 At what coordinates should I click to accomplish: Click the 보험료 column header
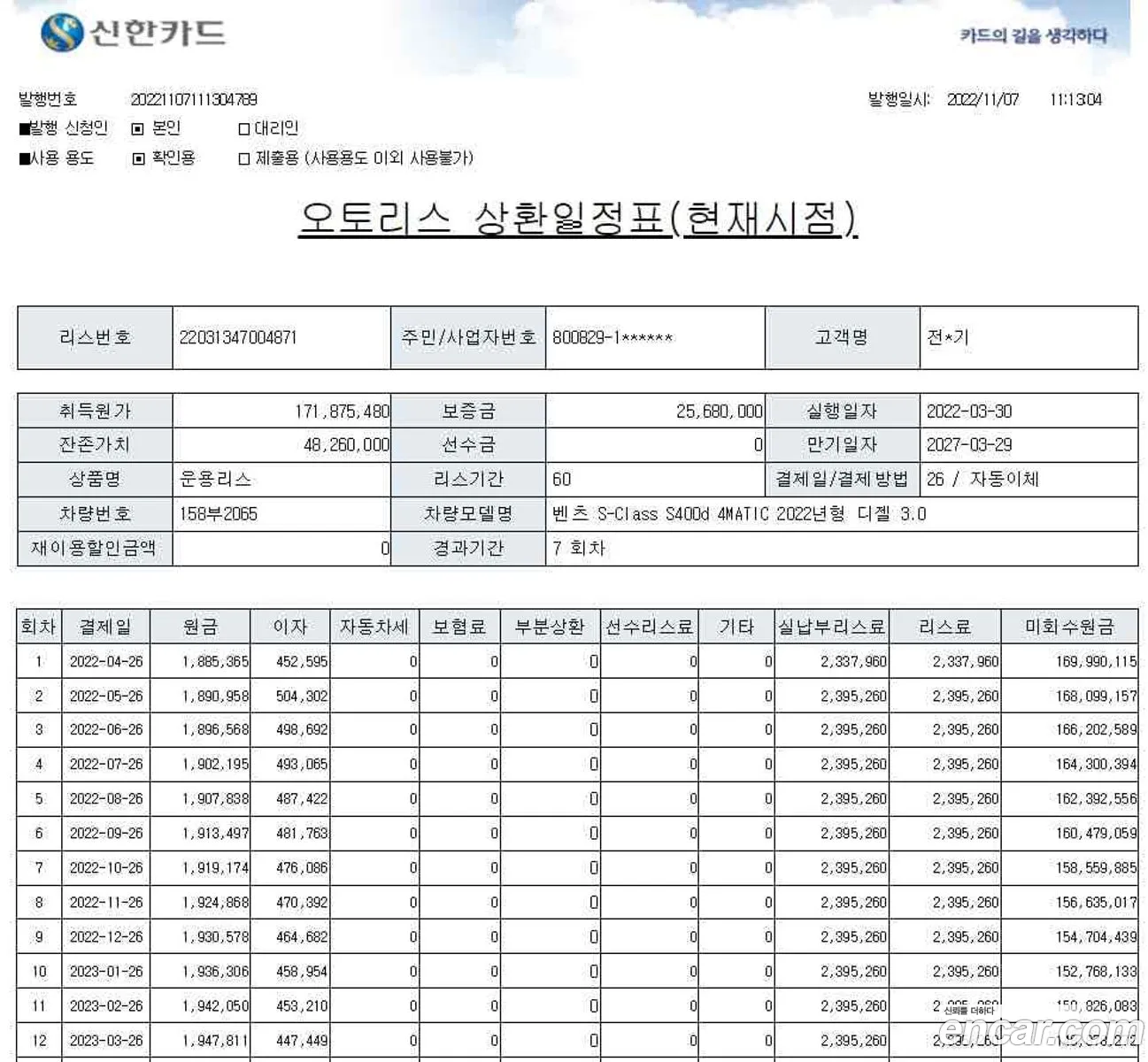(459, 627)
